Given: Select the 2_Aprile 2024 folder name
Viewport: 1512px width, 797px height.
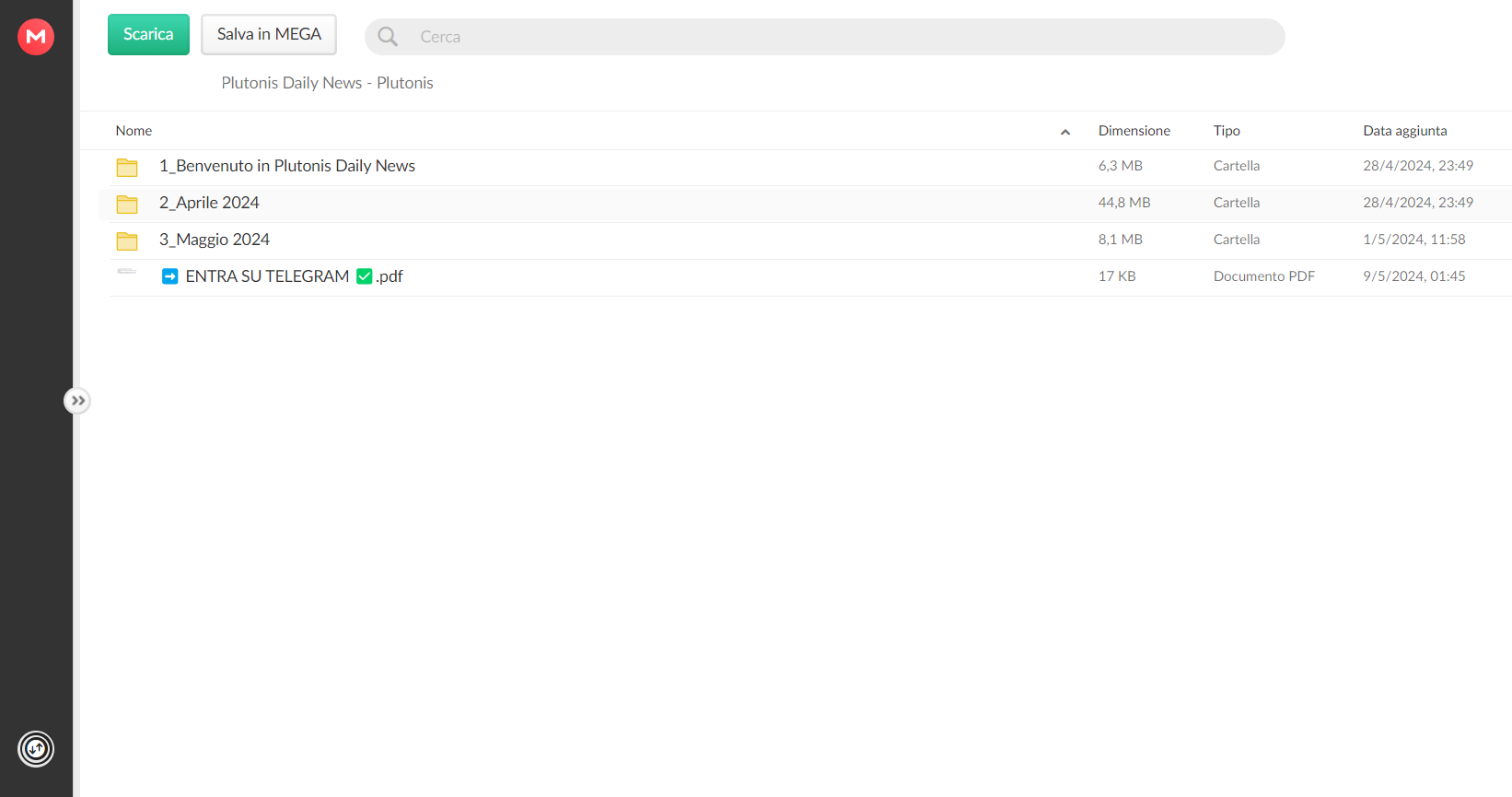Looking at the screenshot, I should point(209,203).
